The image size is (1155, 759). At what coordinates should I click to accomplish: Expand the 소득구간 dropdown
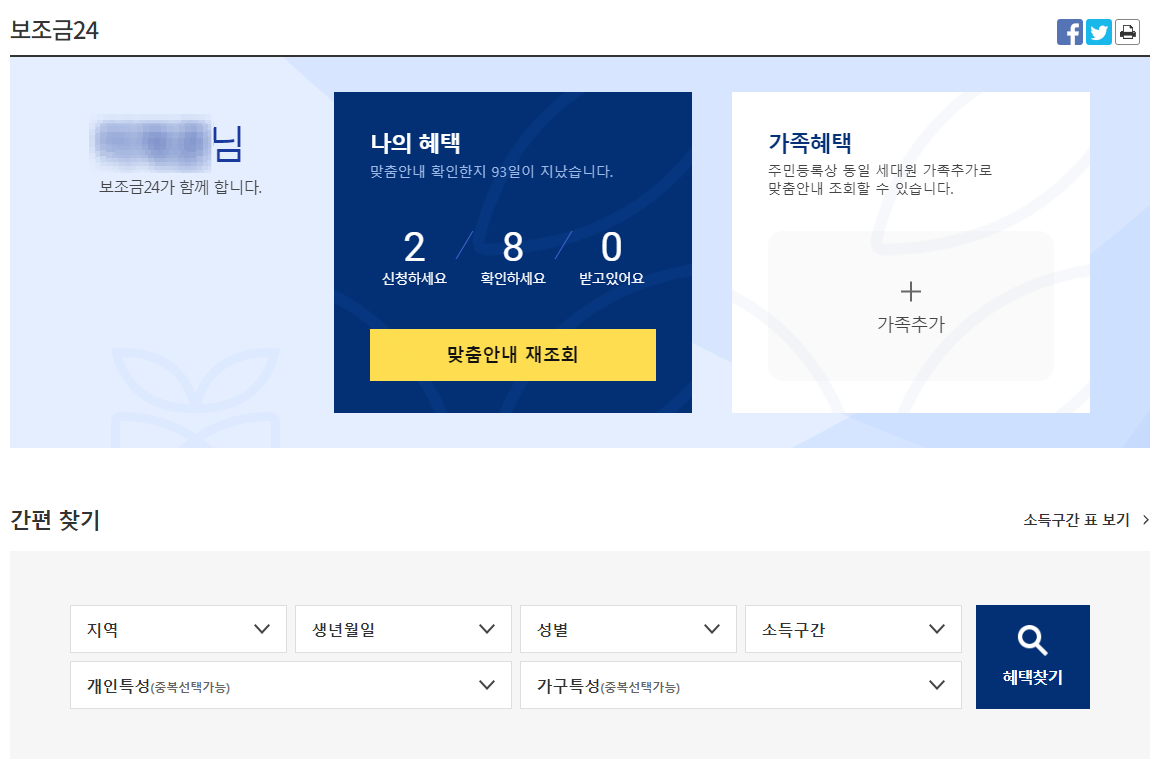coord(853,629)
